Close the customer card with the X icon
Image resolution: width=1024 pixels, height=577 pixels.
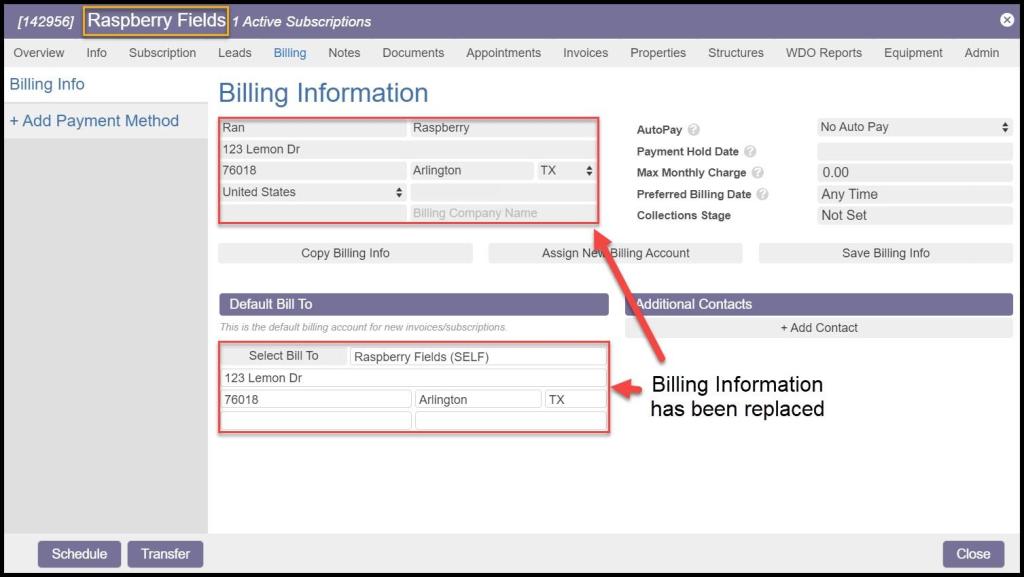(1006, 20)
